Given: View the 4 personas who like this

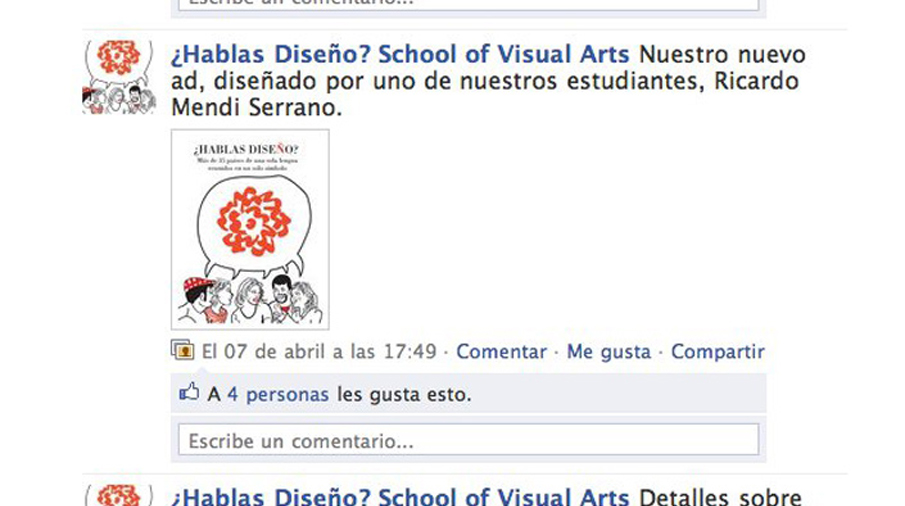Looking at the screenshot, I should pyautogui.click(x=278, y=395).
